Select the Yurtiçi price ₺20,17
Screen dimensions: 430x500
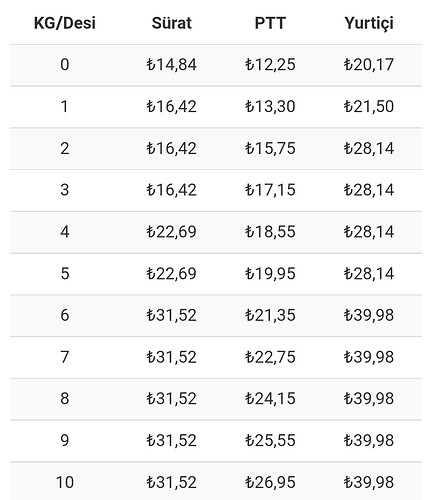pos(369,65)
